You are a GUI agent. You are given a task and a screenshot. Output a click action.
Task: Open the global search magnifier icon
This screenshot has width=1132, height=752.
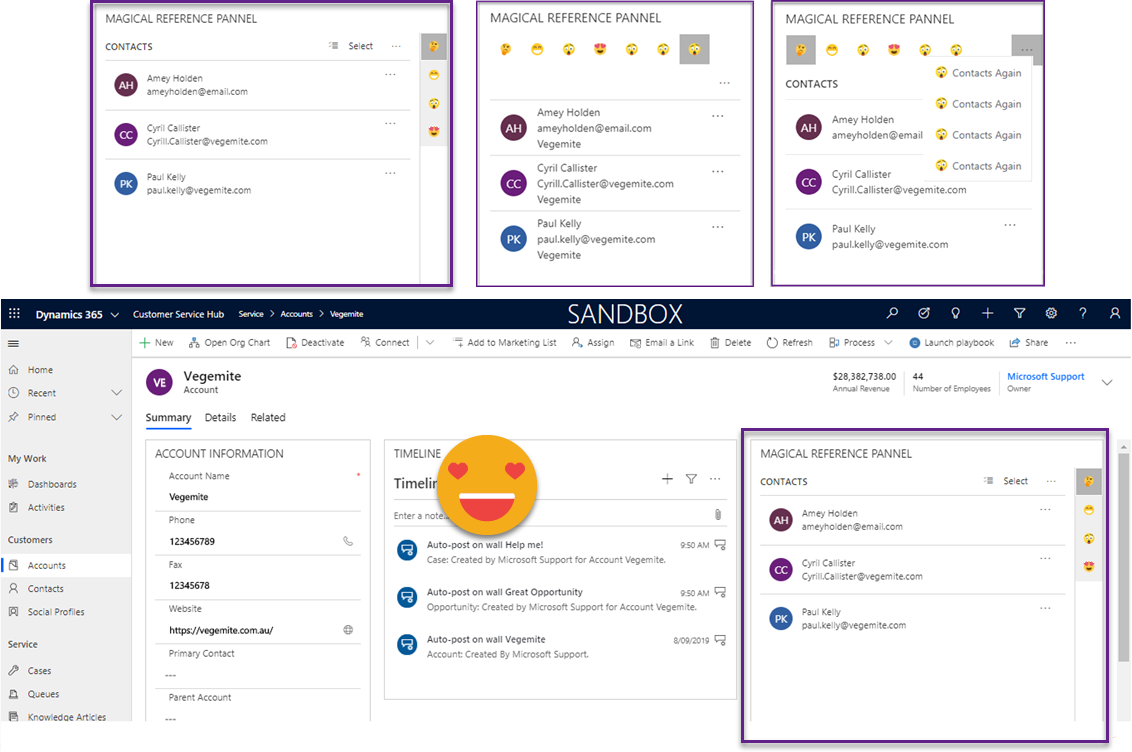click(892, 313)
